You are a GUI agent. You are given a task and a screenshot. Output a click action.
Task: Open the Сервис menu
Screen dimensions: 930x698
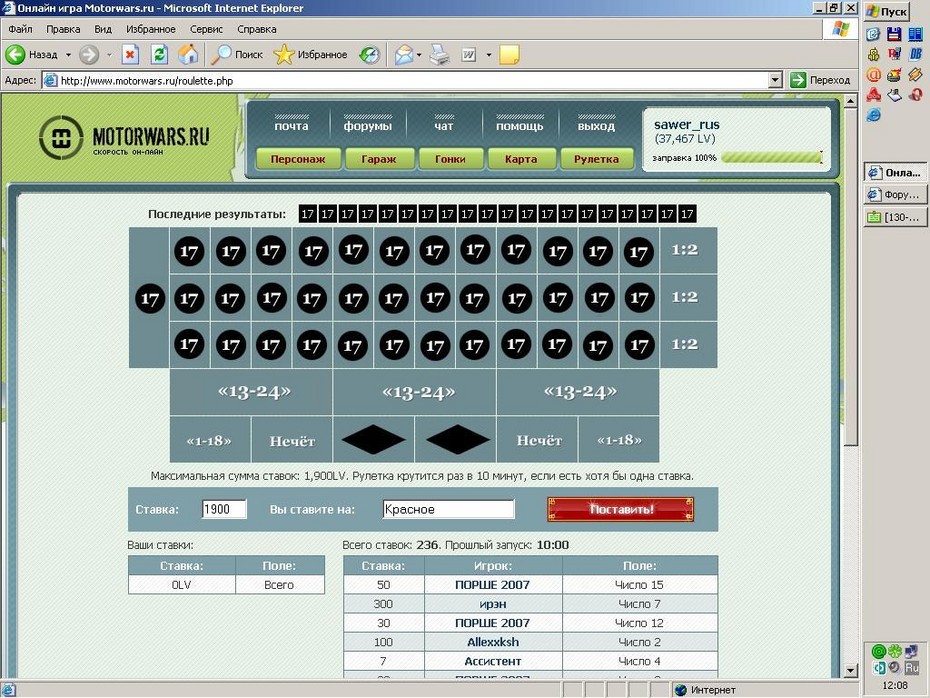[206, 29]
